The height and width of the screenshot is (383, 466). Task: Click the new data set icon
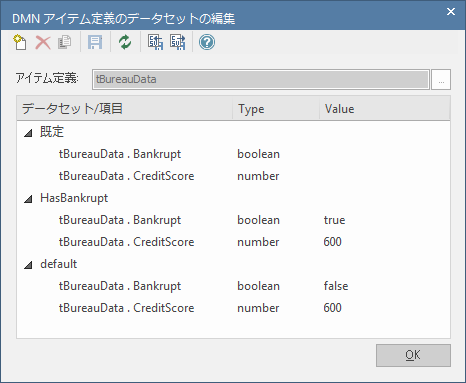(20, 42)
